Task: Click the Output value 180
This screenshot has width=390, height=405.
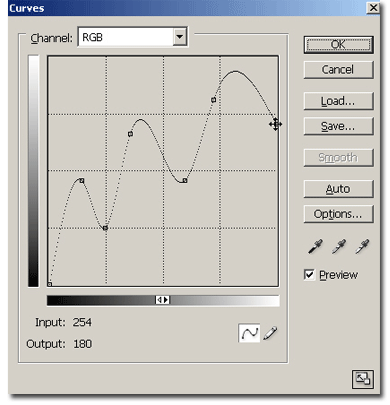Action: 82,344
